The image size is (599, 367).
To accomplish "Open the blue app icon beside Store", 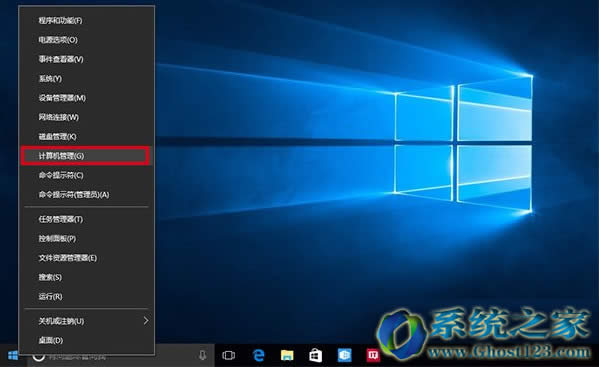I will point(344,355).
